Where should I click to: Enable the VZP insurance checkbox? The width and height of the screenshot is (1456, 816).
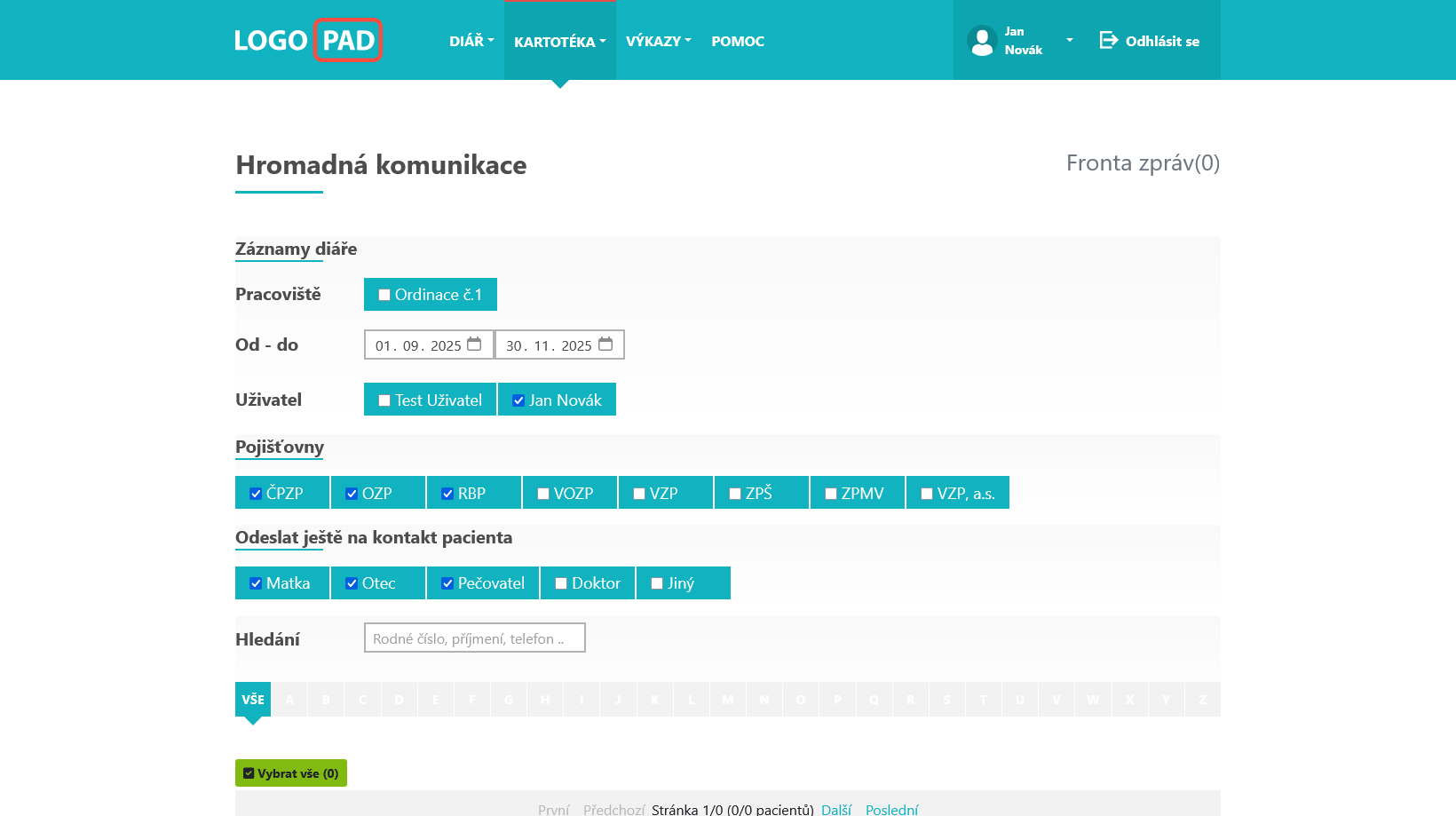pyautogui.click(x=639, y=494)
